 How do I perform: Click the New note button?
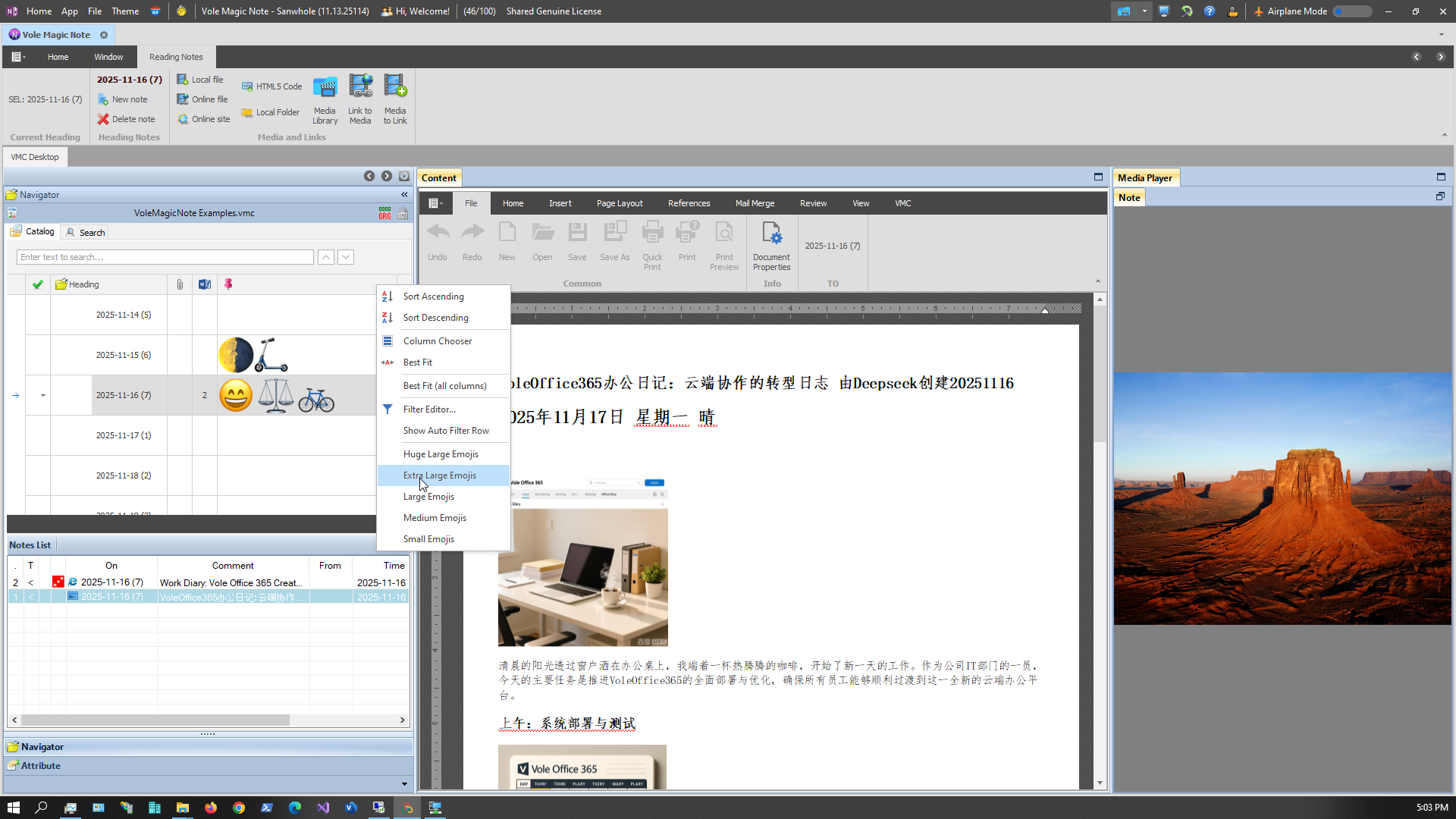click(x=123, y=99)
